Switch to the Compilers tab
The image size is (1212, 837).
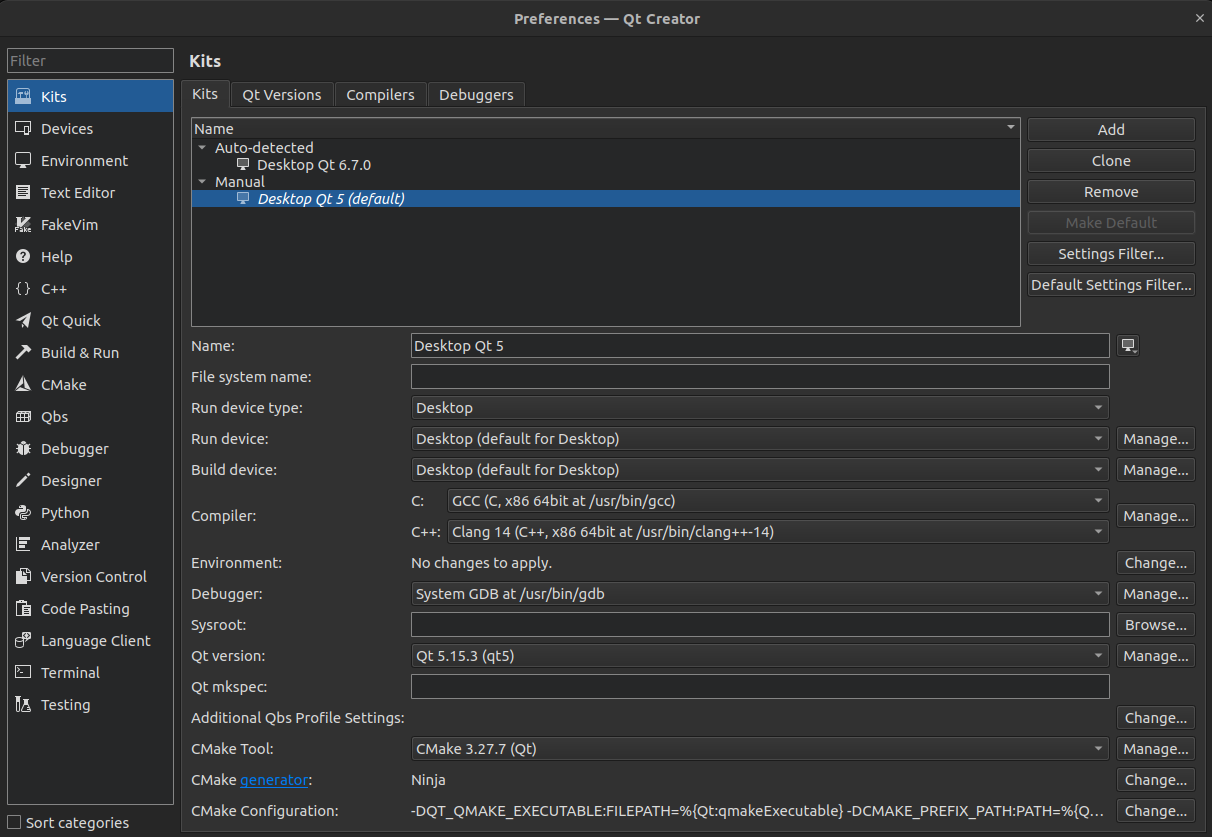click(380, 95)
